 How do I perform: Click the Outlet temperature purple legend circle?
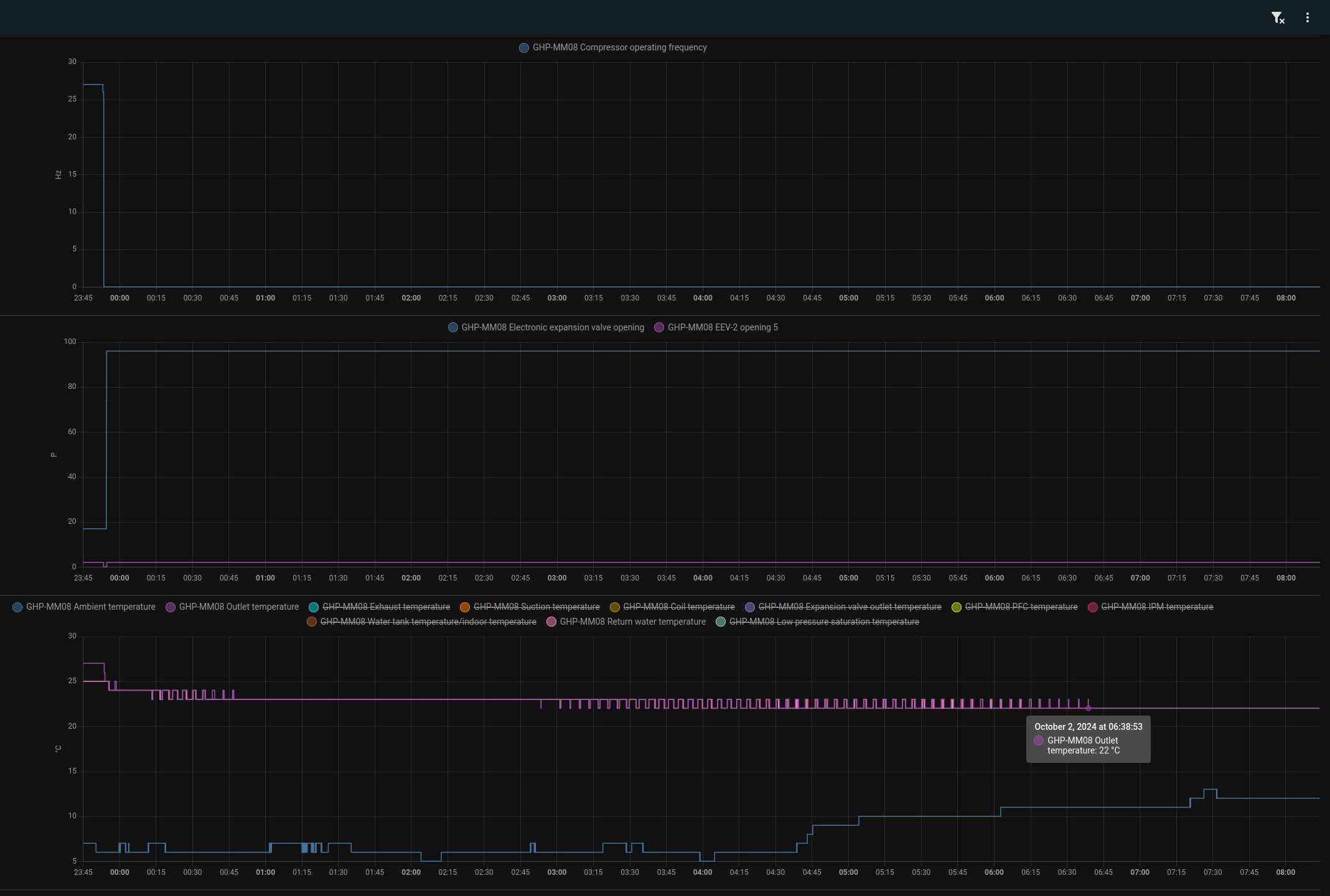pos(171,607)
